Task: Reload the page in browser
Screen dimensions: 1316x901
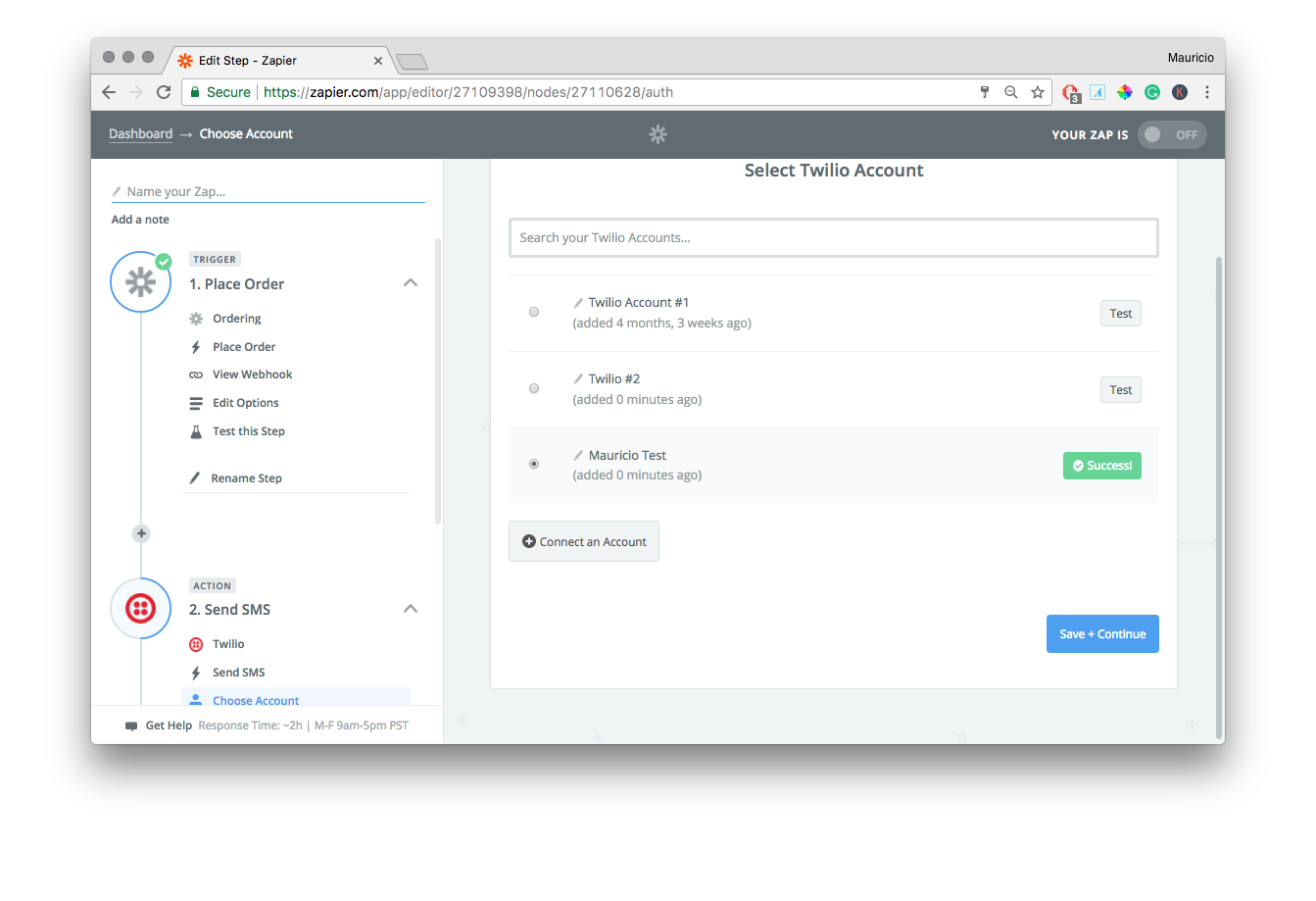Action: (164, 92)
